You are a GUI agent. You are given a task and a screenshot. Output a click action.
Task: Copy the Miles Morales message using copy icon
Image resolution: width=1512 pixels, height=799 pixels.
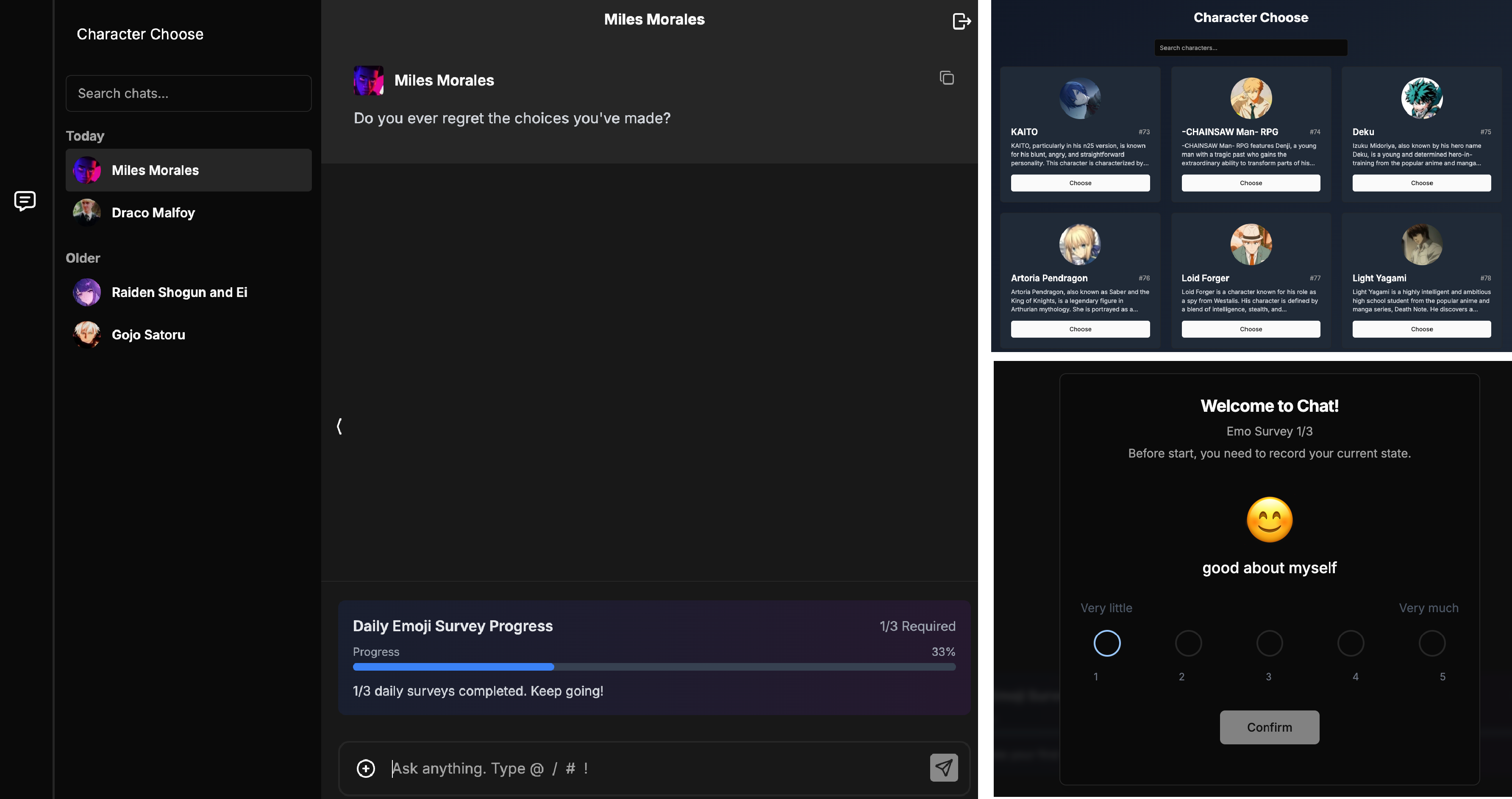[946, 78]
